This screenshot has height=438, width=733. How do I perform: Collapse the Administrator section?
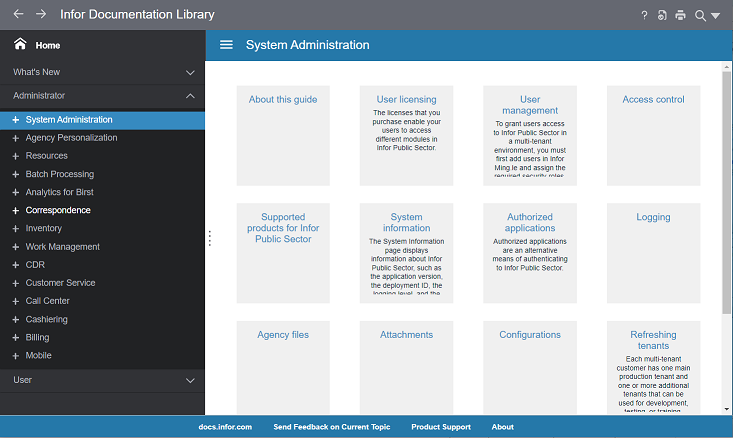tap(190, 96)
